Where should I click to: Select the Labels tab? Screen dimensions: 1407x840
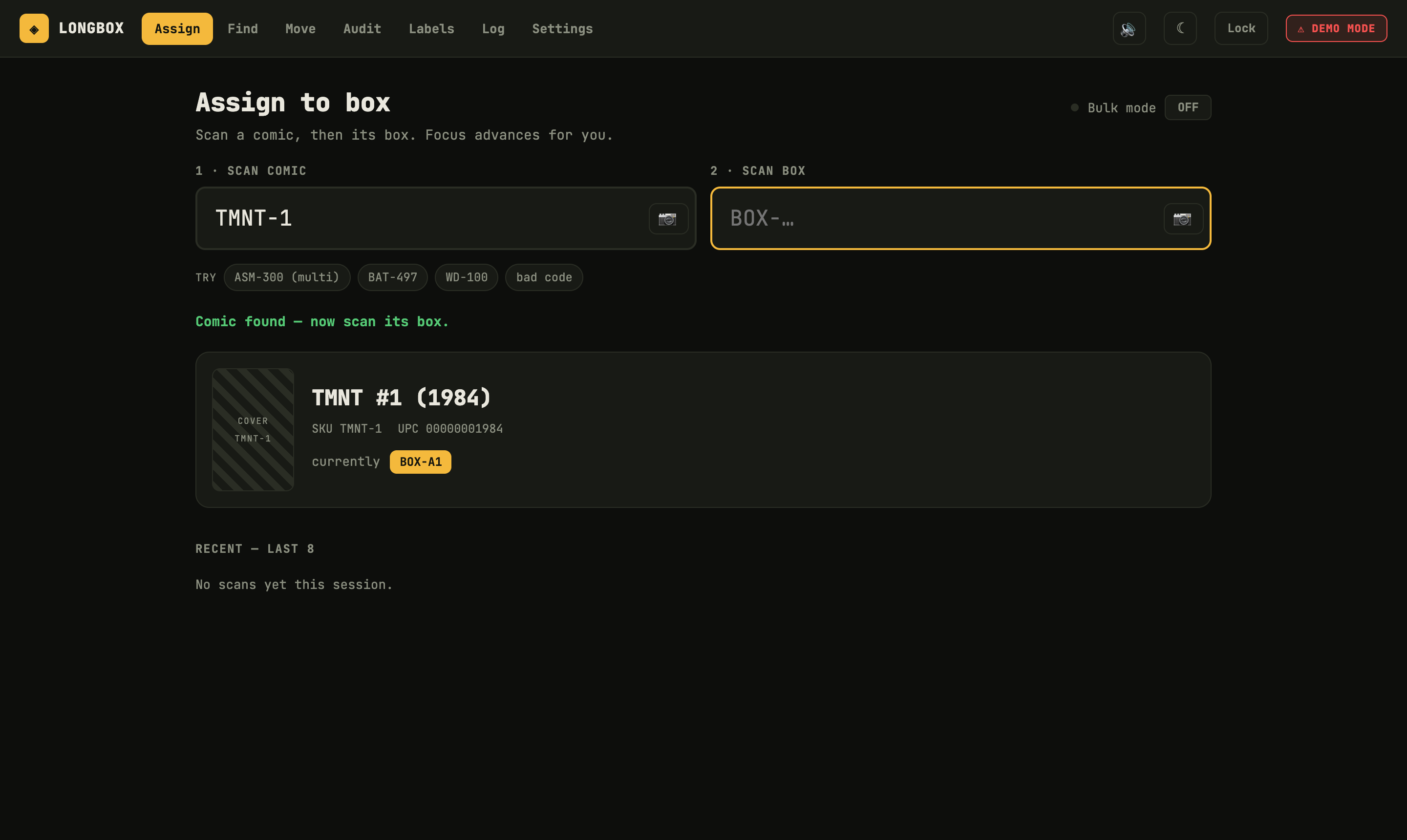[x=431, y=28]
